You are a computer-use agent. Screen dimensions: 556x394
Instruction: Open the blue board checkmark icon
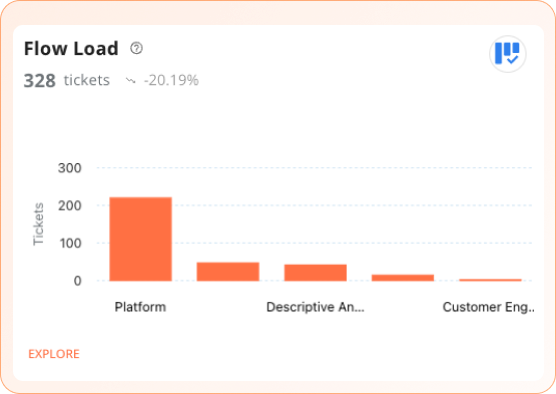[507, 54]
